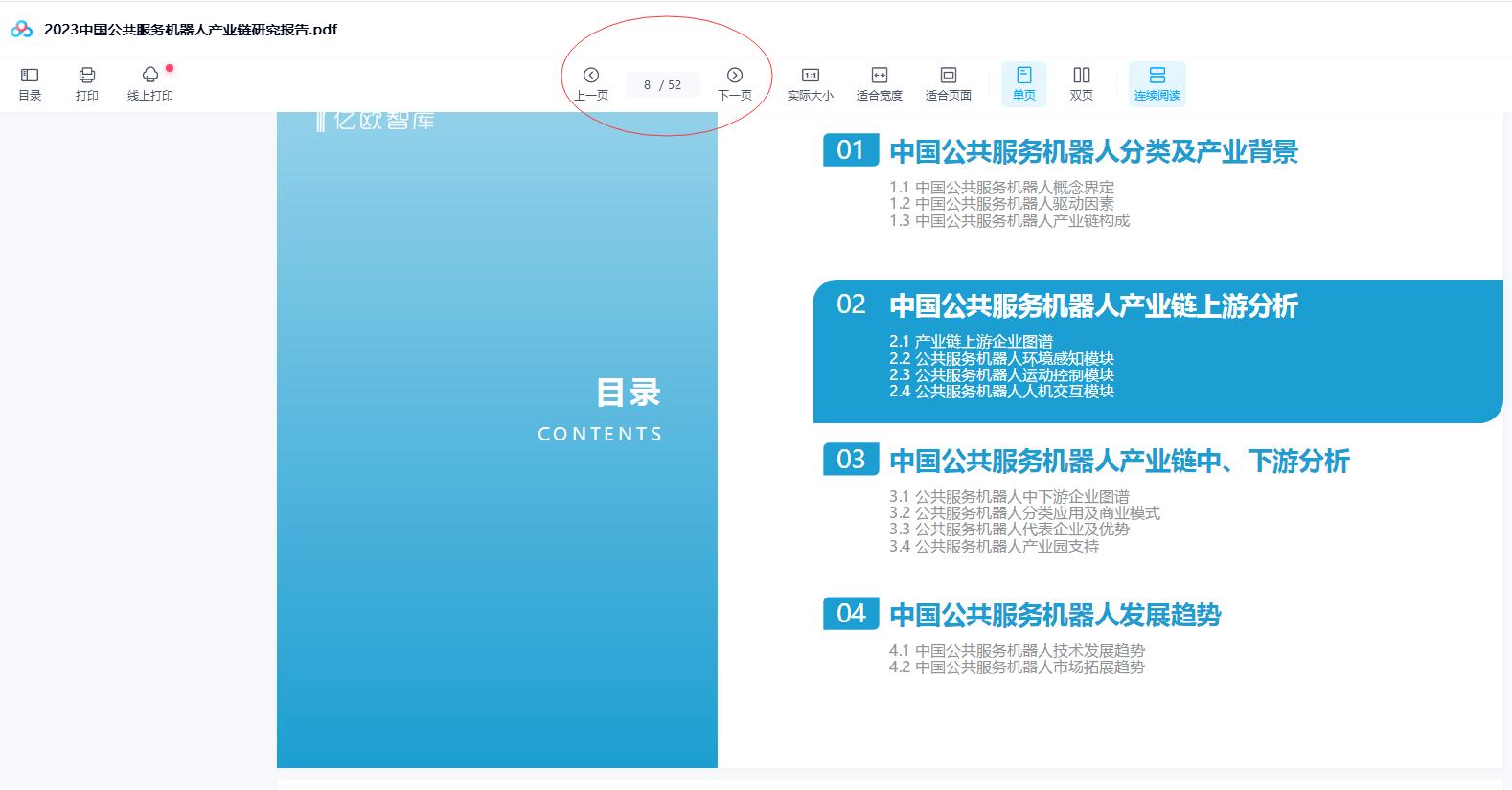Click heading 中国公共服务机器人产业链上游分析
The width and height of the screenshot is (1512, 790).
[x=1093, y=305]
